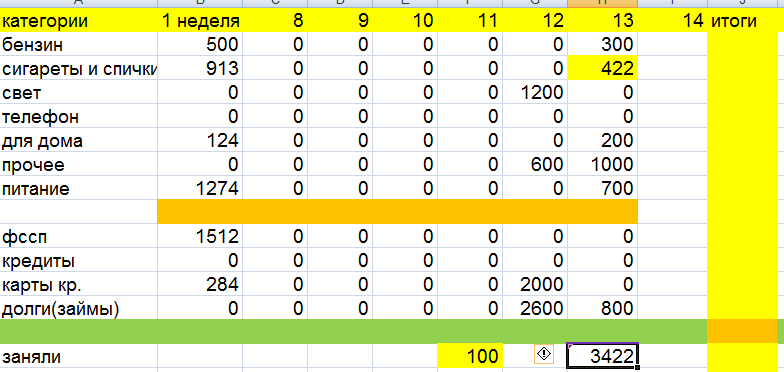Select header cell with day 10

point(405,20)
